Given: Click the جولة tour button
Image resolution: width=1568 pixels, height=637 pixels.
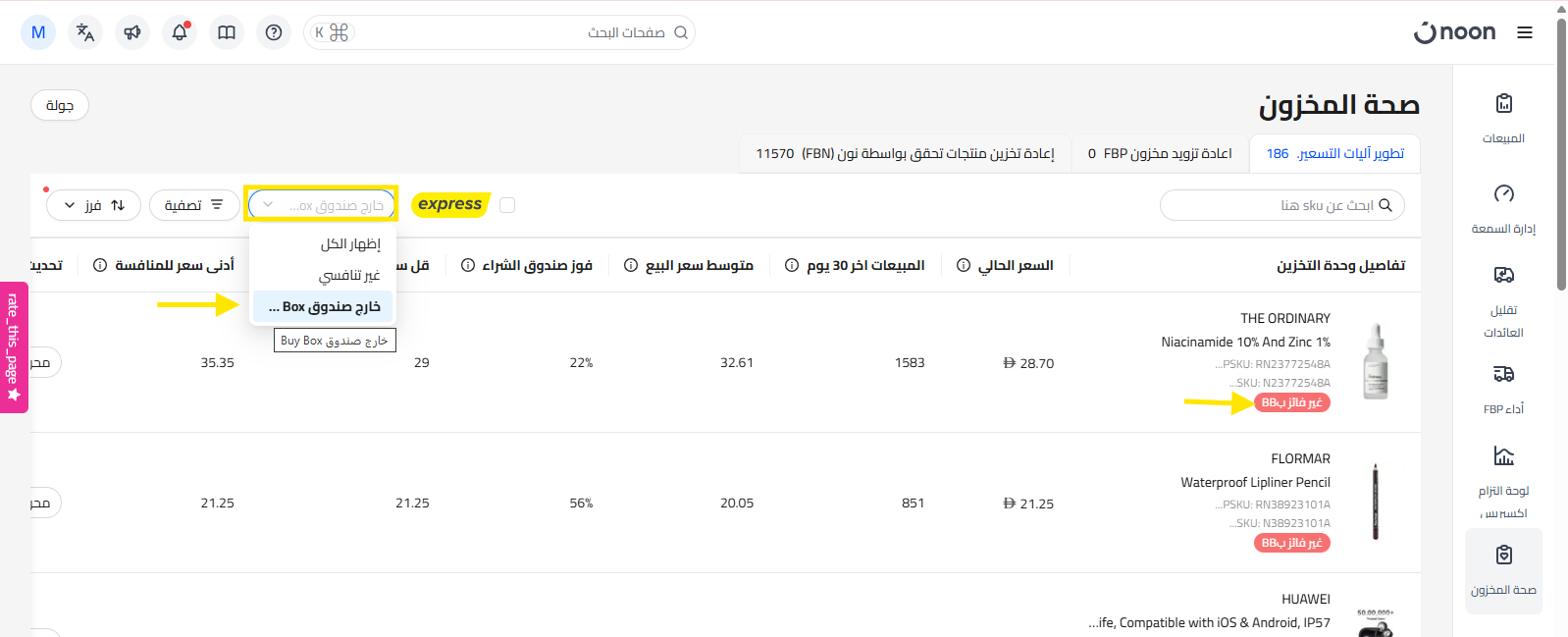Looking at the screenshot, I should tap(60, 105).
